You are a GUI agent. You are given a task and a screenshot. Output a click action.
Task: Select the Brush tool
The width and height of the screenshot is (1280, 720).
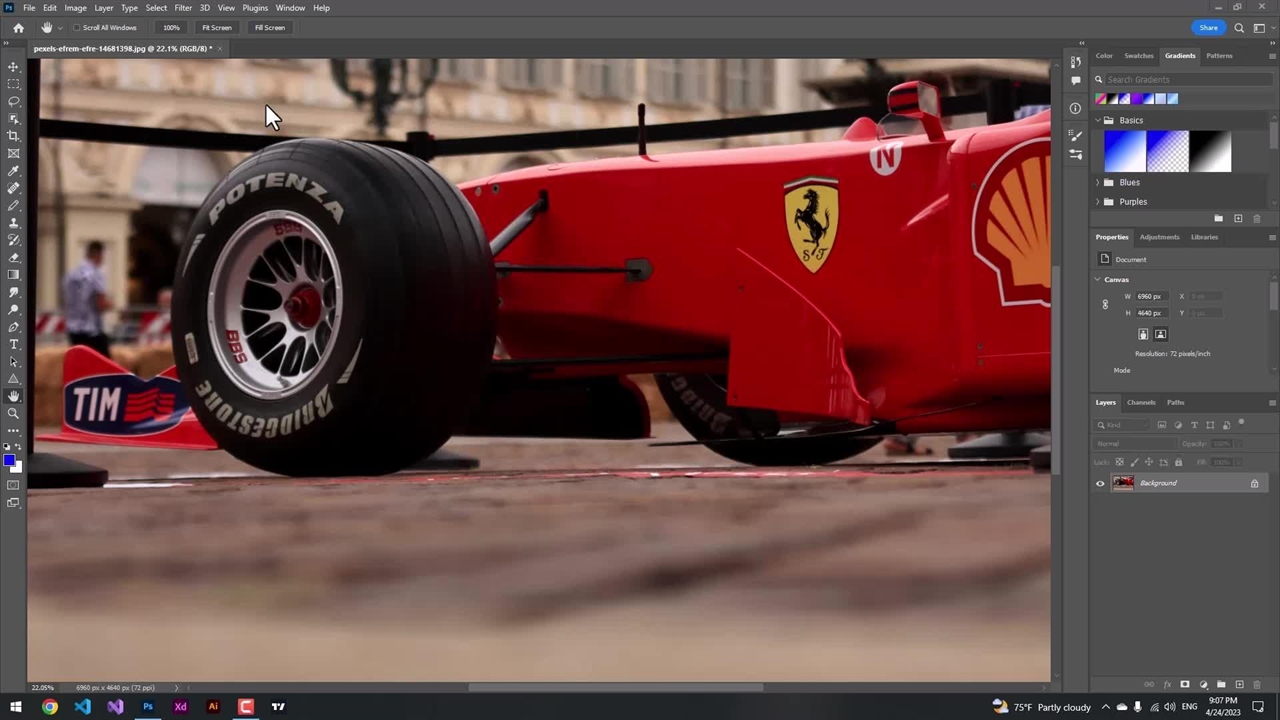(x=13, y=205)
